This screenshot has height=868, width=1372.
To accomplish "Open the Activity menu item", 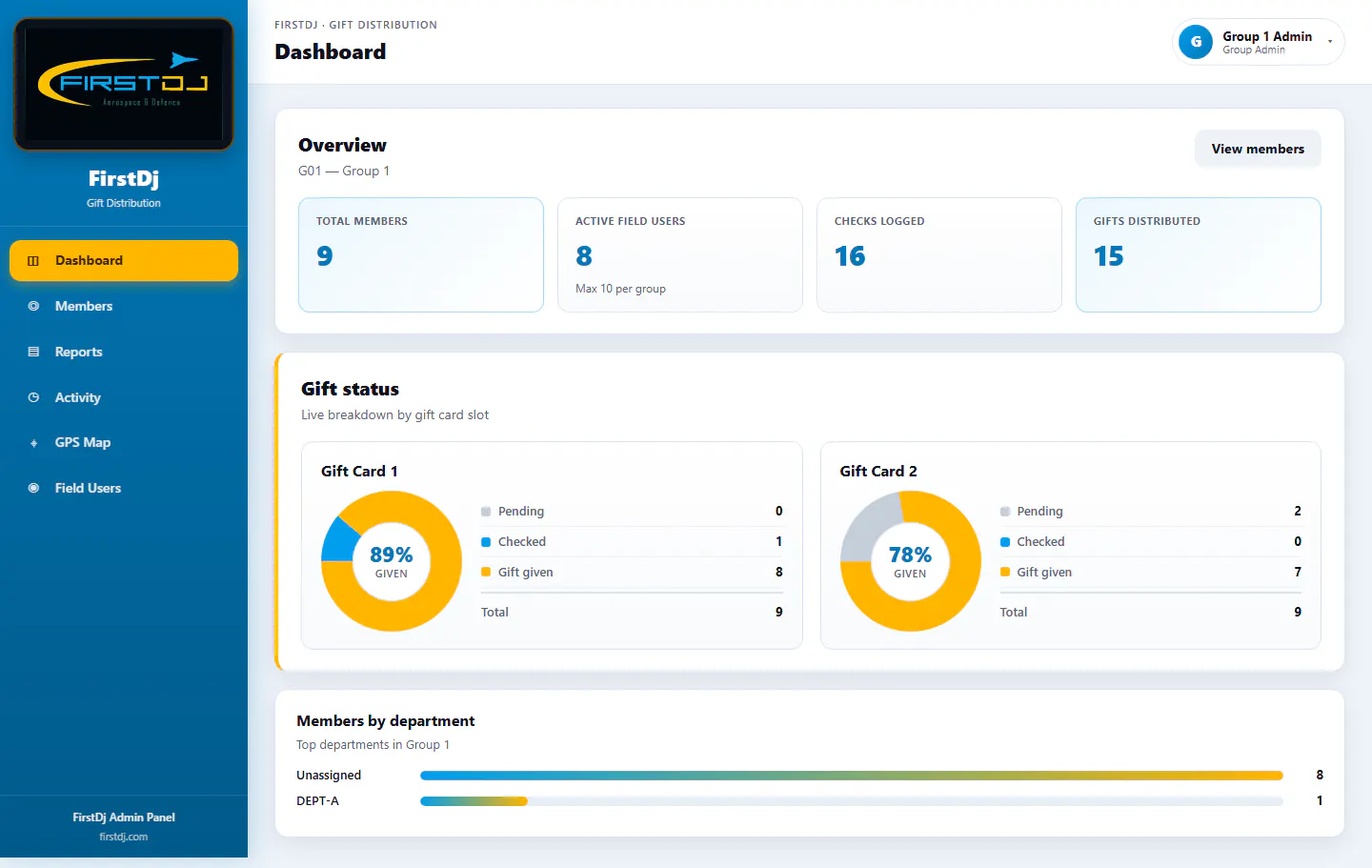I will pyautogui.click(x=124, y=397).
